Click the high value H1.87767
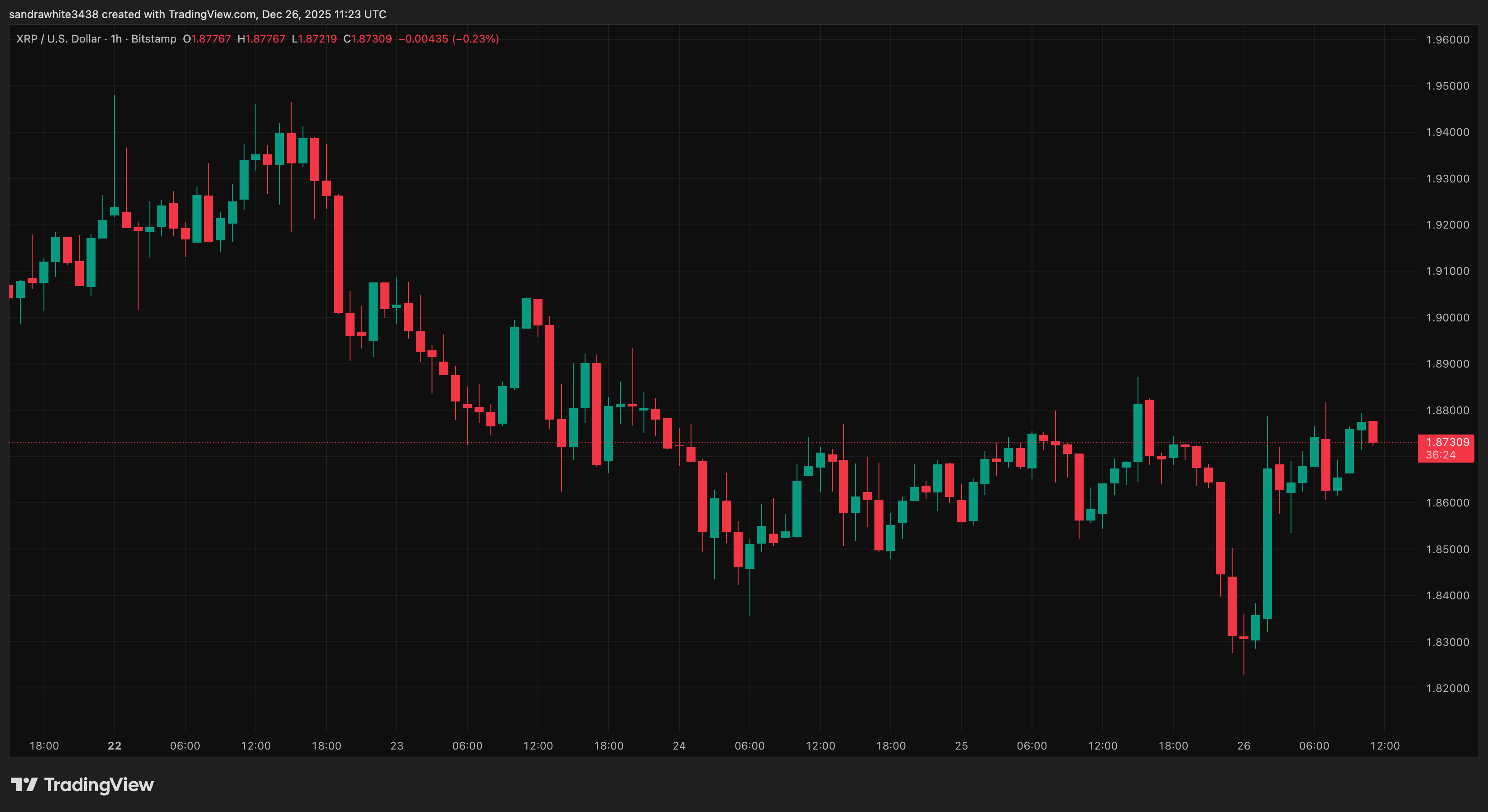Screen dimensions: 1488x812 [261, 39]
